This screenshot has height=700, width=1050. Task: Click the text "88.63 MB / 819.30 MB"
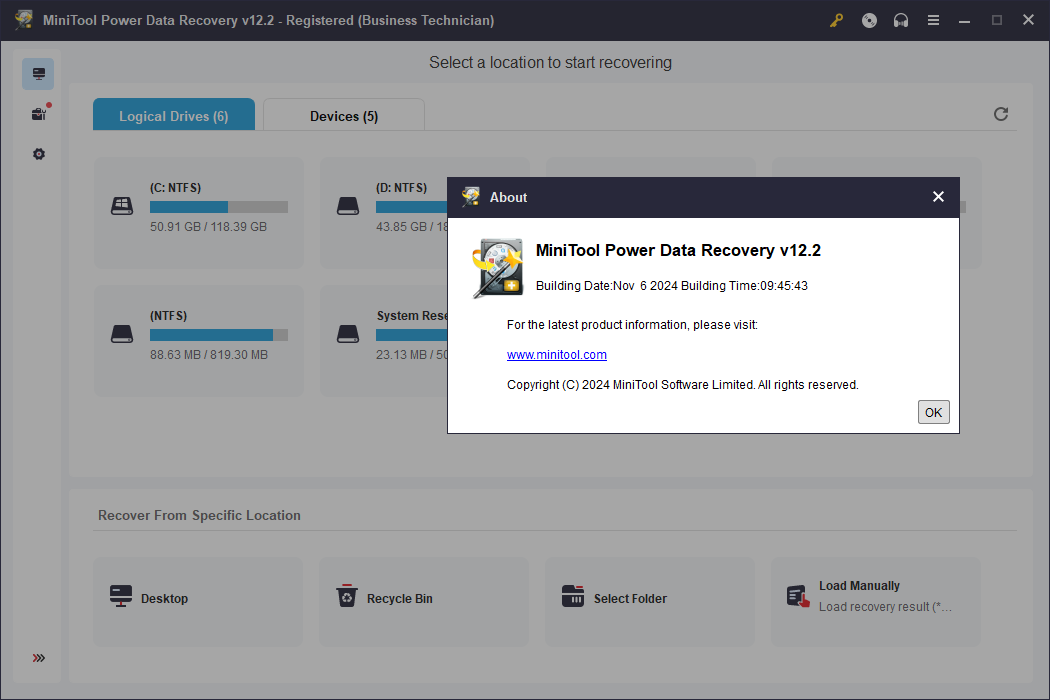[209, 355]
